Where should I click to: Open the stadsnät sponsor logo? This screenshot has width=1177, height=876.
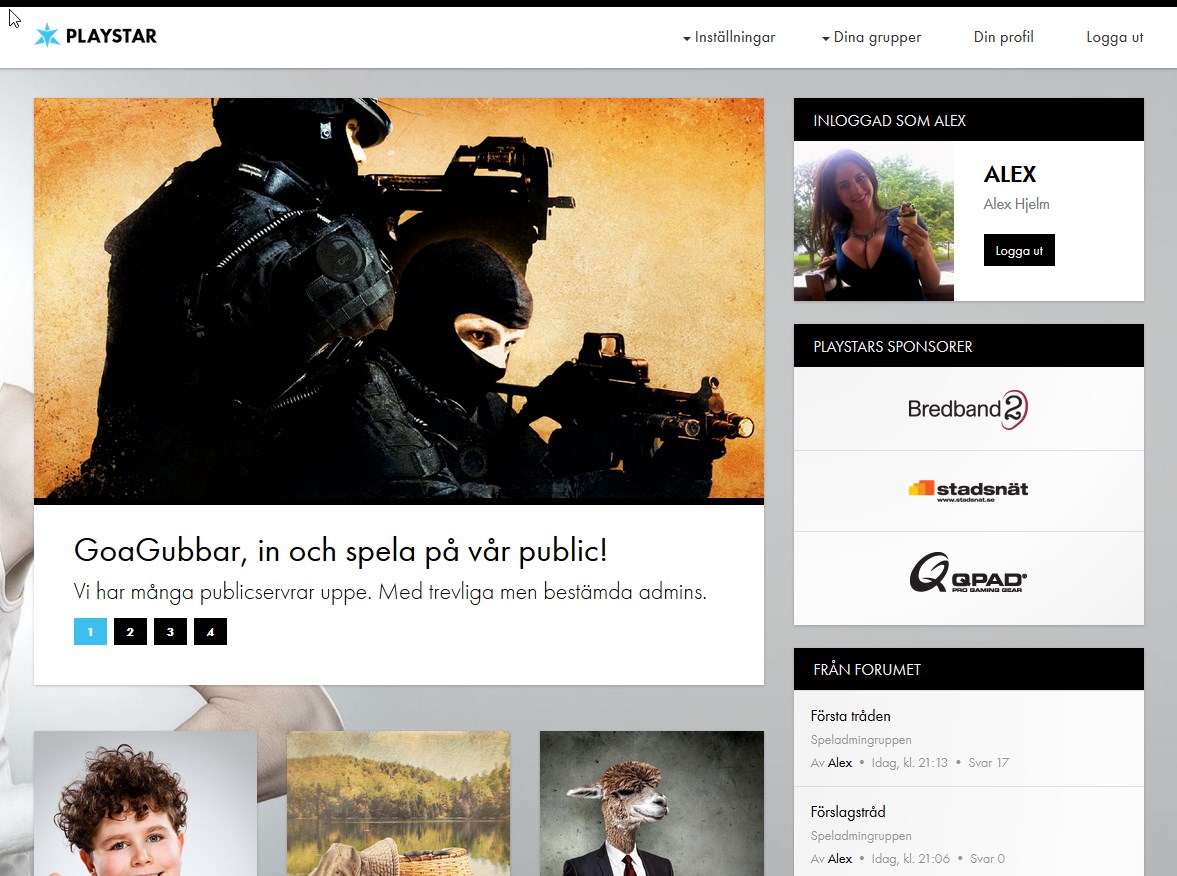pos(968,491)
